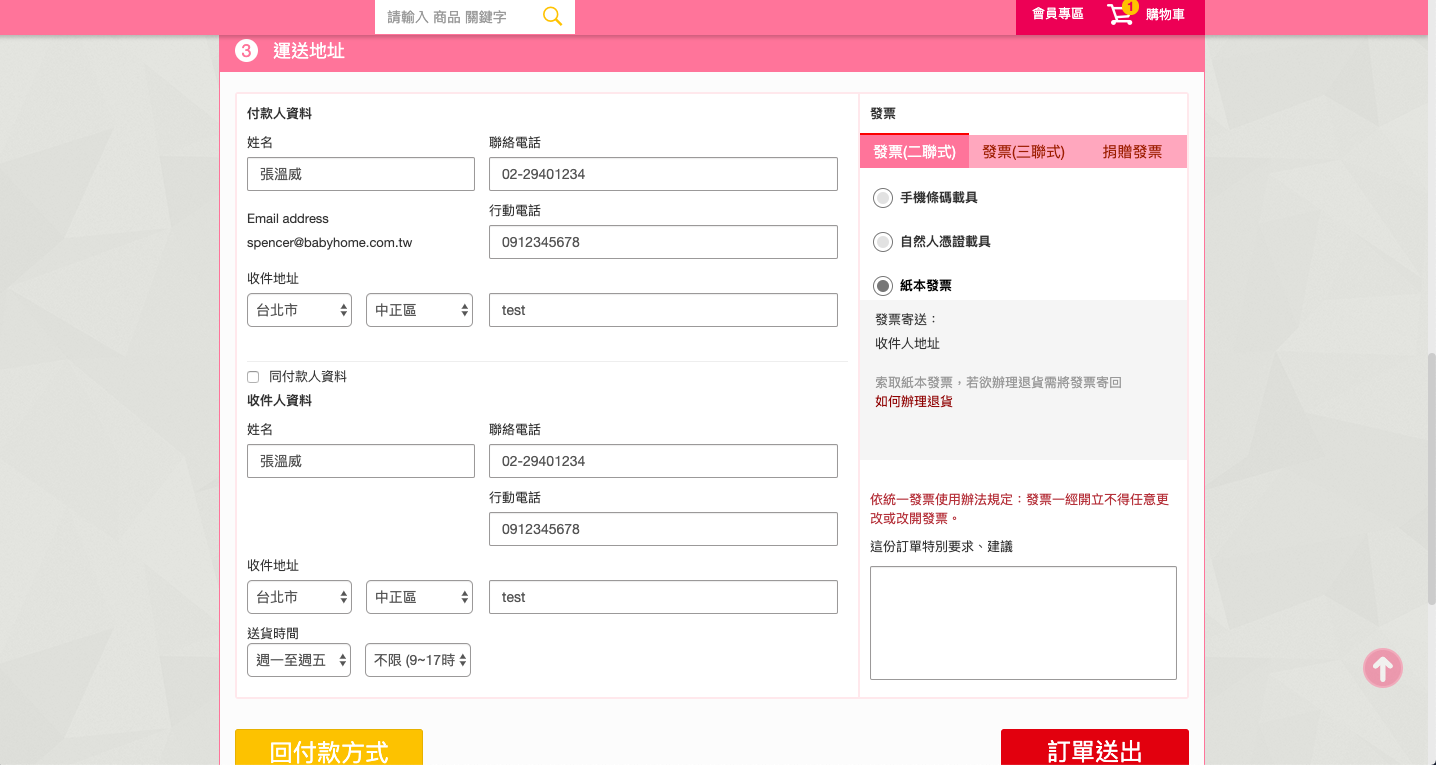Screen dimensions: 1436x765
Task: Open the shopping cart icon
Action: point(1122,14)
